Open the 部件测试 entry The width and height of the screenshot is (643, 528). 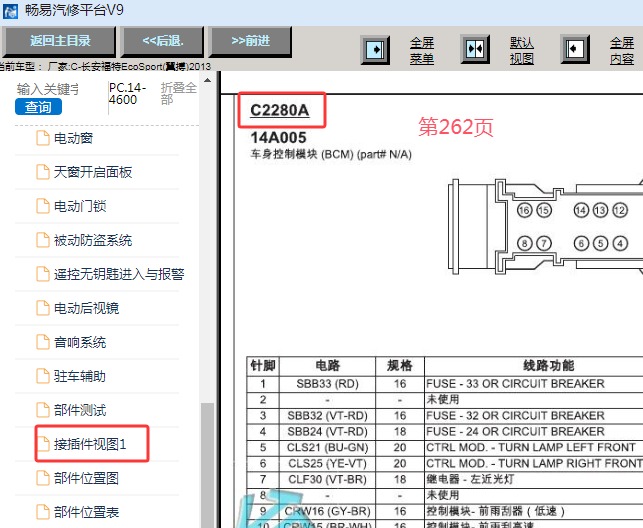tap(80, 410)
